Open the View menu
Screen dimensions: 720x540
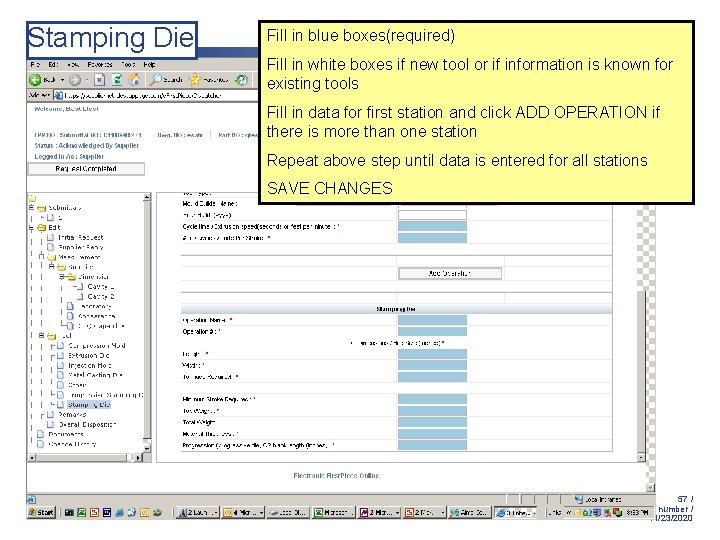tap(73, 65)
